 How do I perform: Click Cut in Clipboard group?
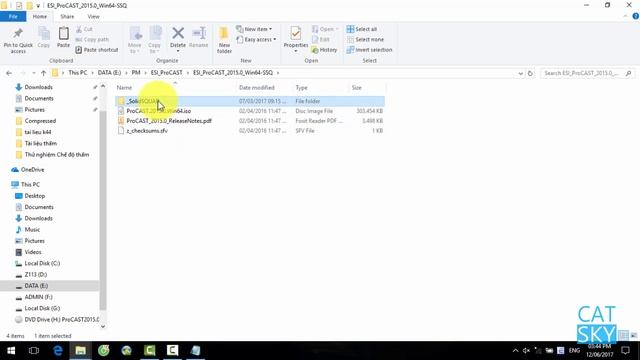pos(84,29)
